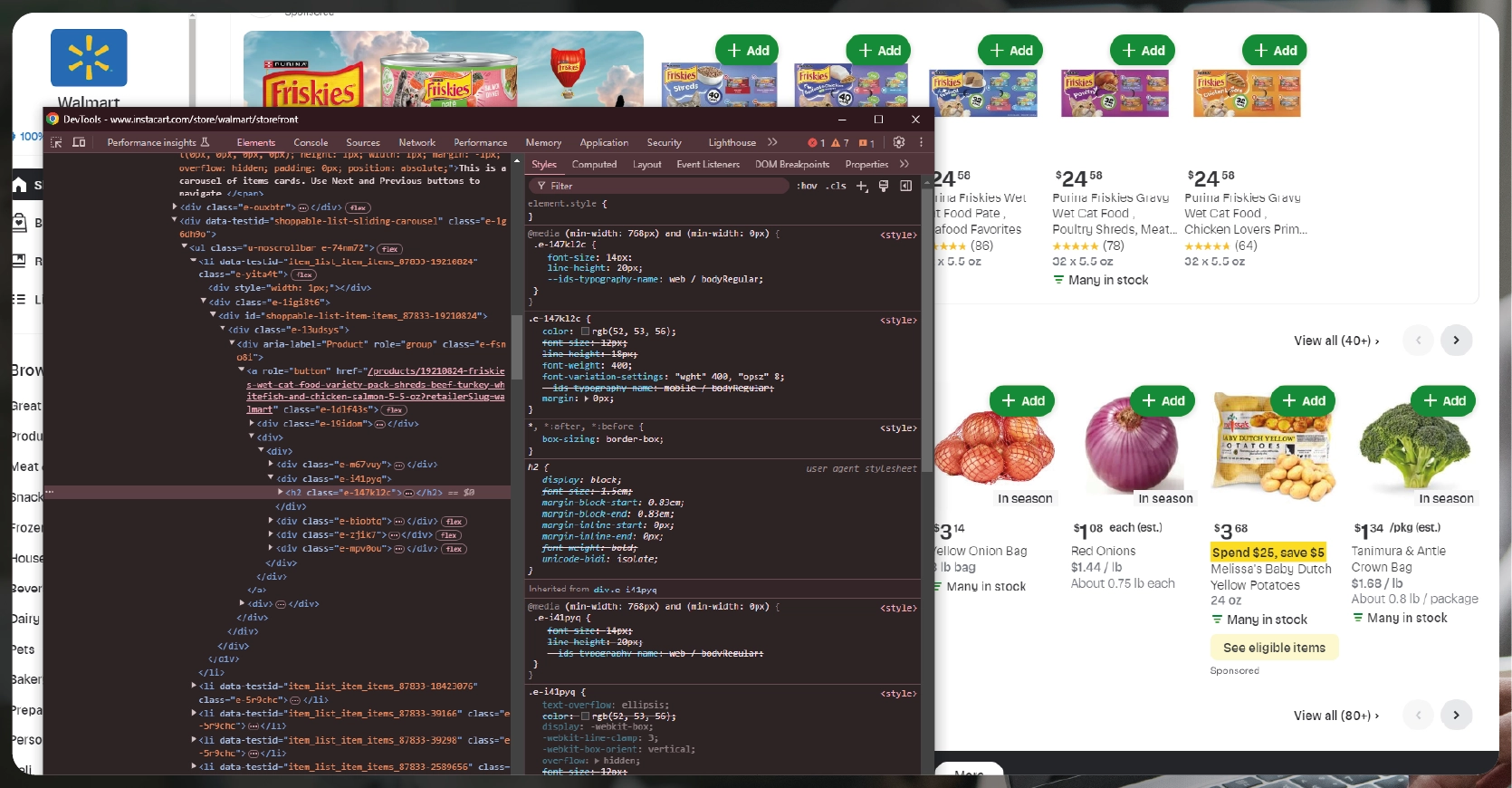This screenshot has width=1512, height=788.
Task: Add Red Onions to cart
Action: [1163, 400]
